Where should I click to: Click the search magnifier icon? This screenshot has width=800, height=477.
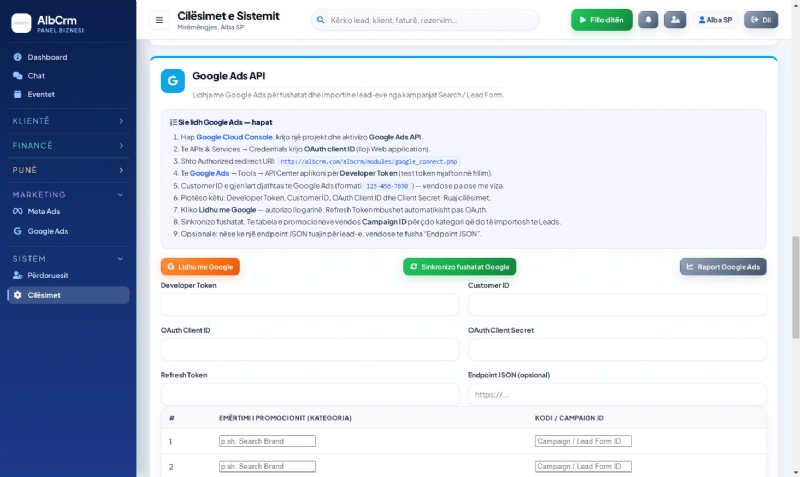click(320, 20)
